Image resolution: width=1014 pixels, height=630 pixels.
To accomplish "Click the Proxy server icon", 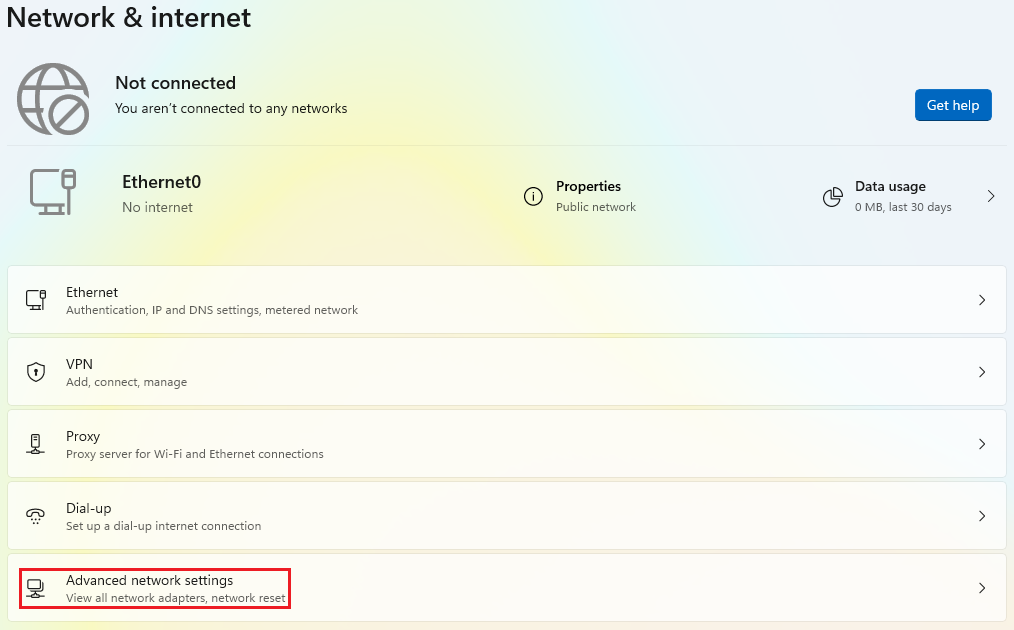I will click(x=36, y=443).
